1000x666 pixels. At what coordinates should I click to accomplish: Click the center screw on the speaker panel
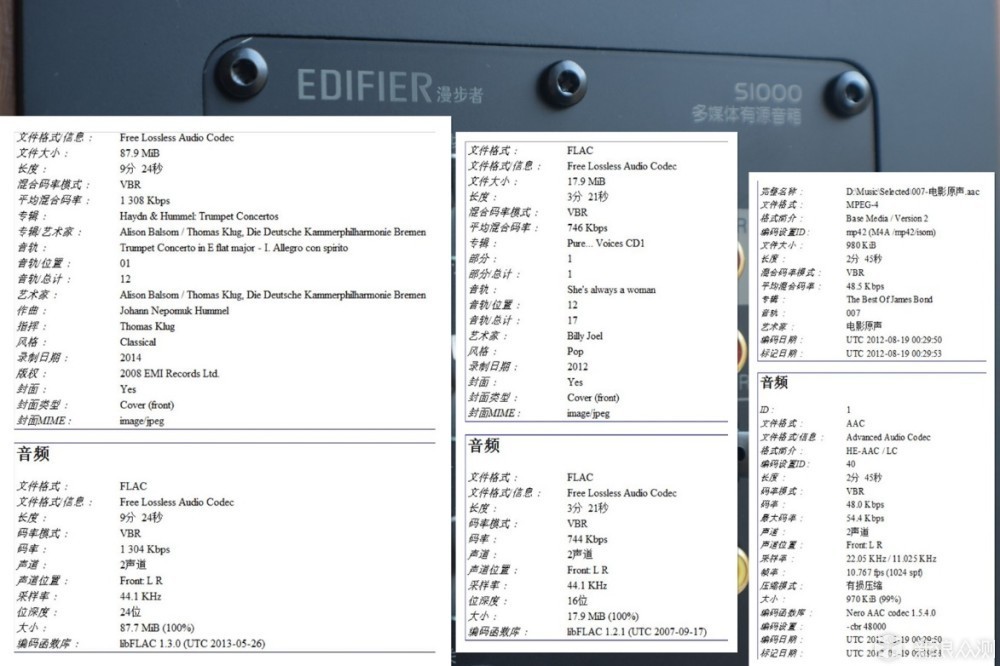tap(562, 82)
